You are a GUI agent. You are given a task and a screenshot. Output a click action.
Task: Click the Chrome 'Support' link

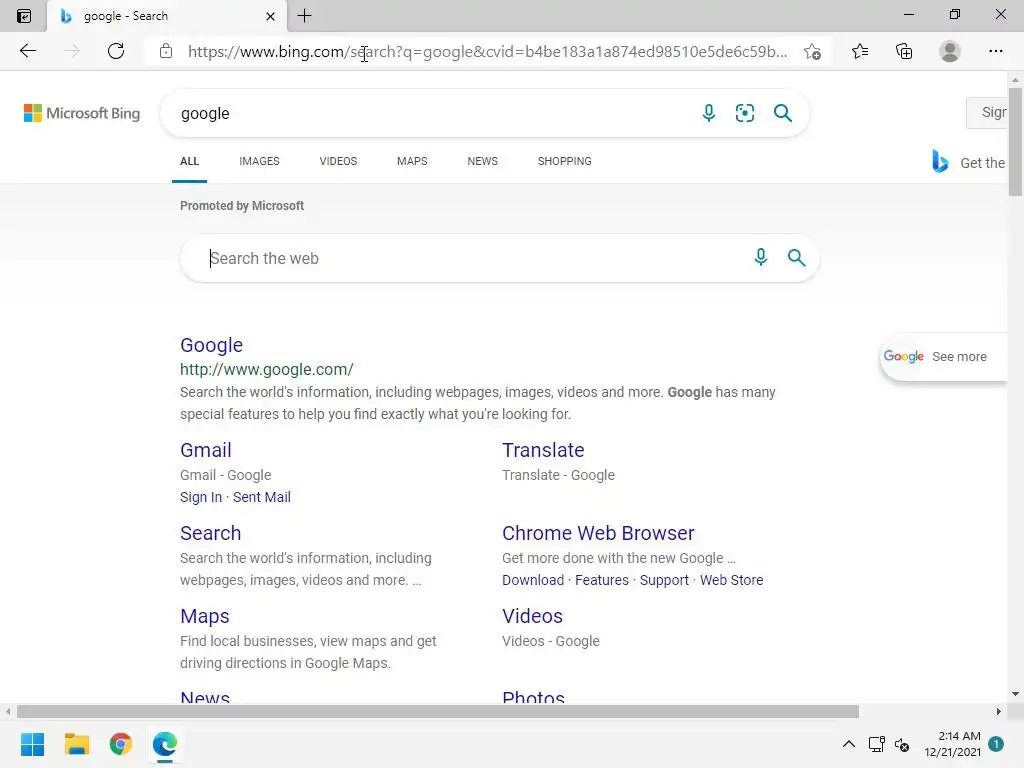664,580
